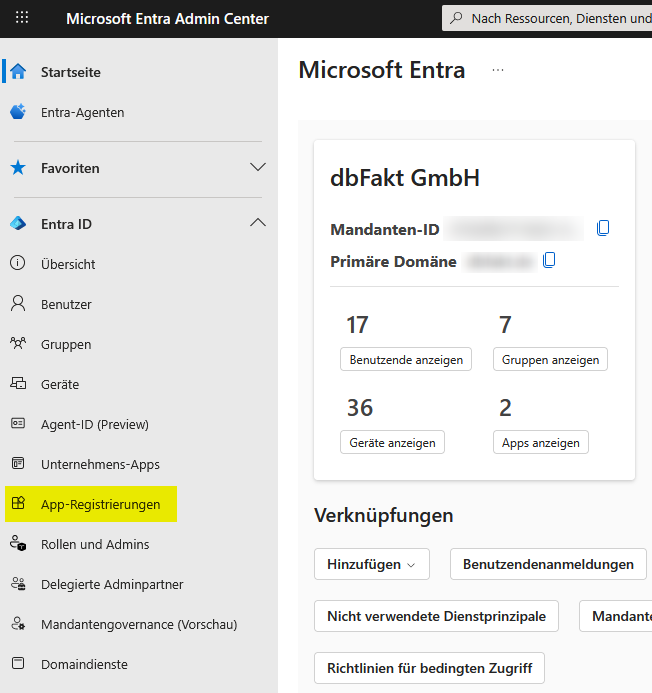Open the app launcher waffle icon
The height and width of the screenshot is (693, 652).
[x=22, y=18]
